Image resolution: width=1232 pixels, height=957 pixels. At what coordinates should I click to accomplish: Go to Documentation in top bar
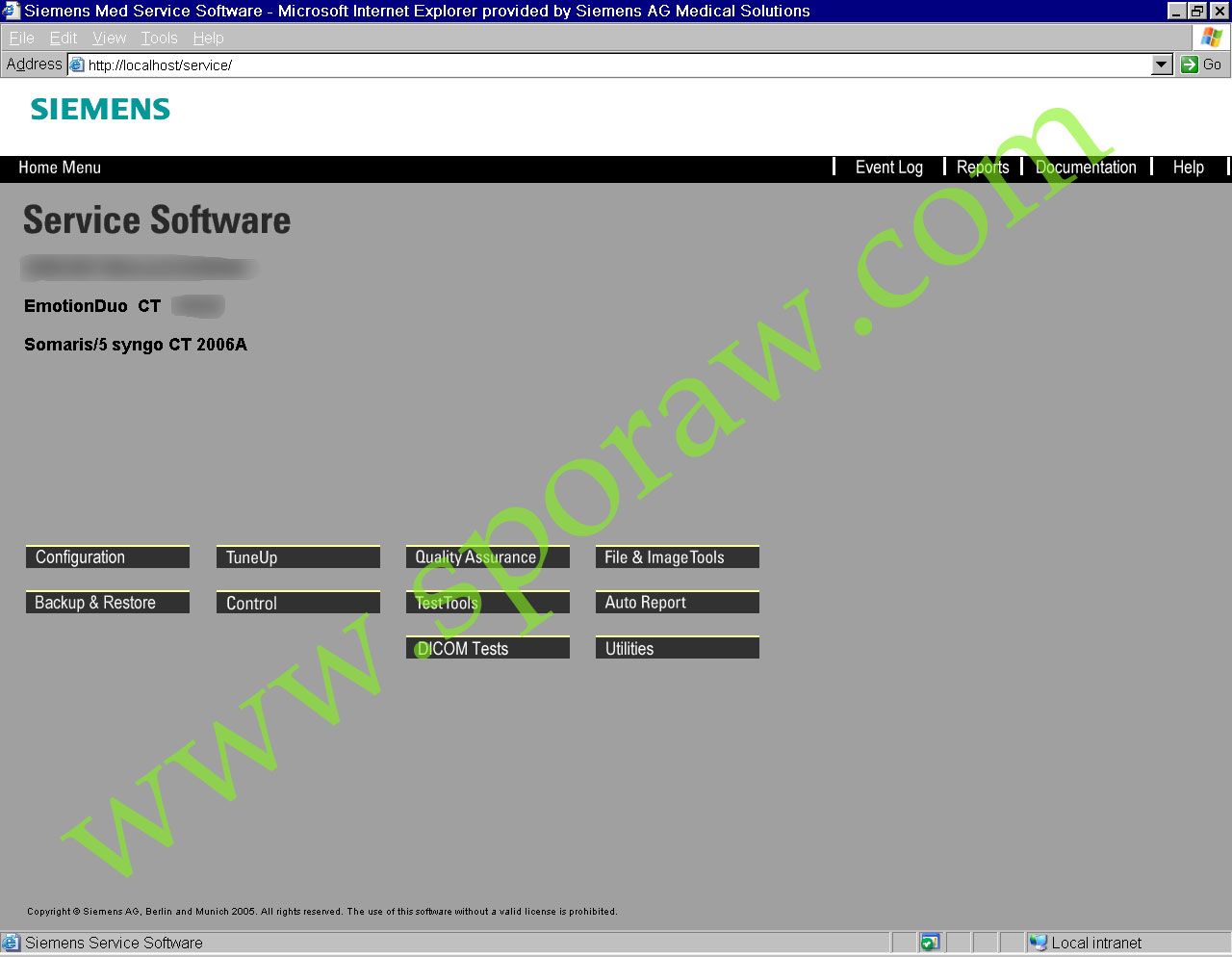pos(1086,168)
